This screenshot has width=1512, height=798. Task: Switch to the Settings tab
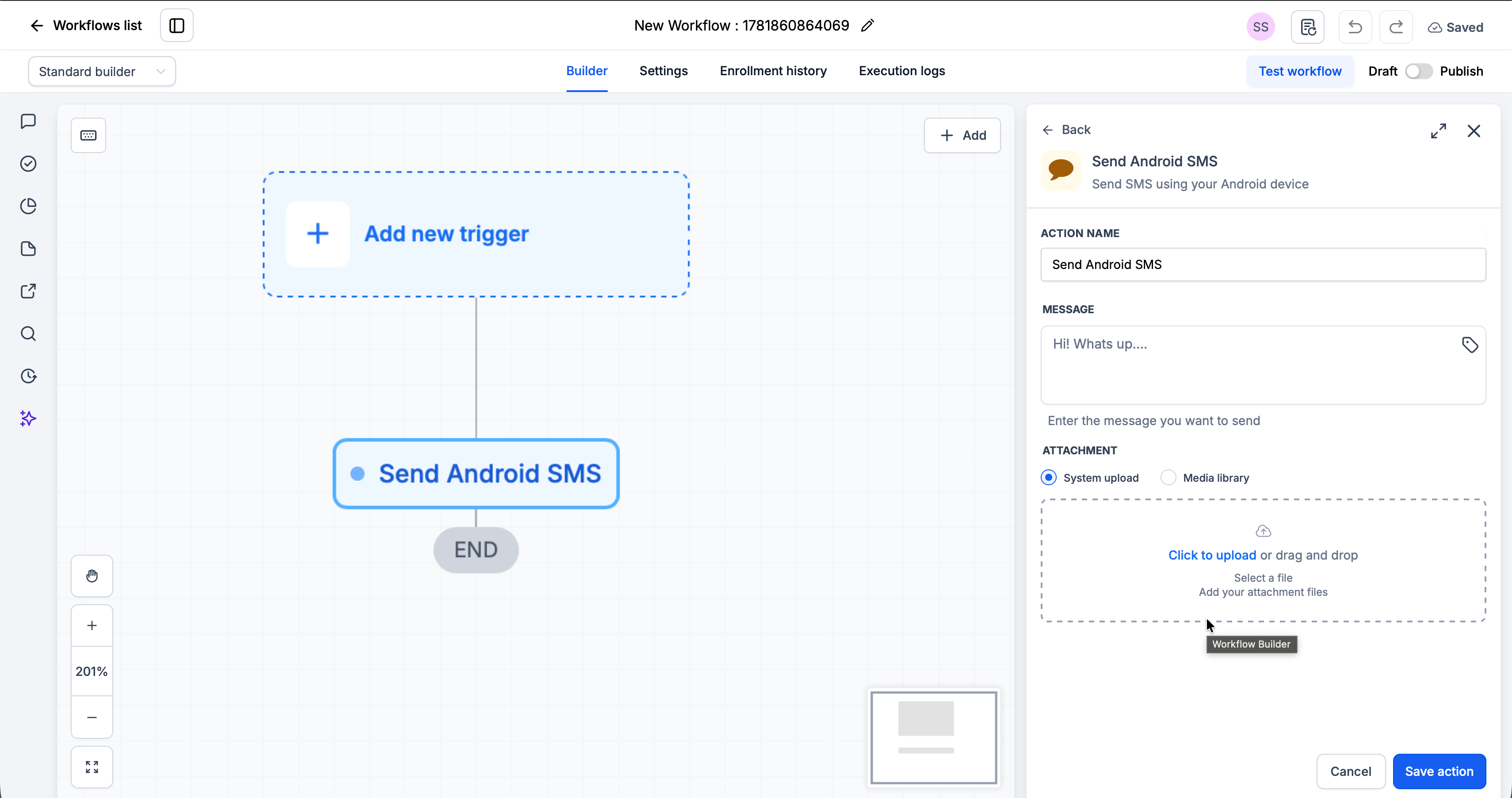point(663,71)
